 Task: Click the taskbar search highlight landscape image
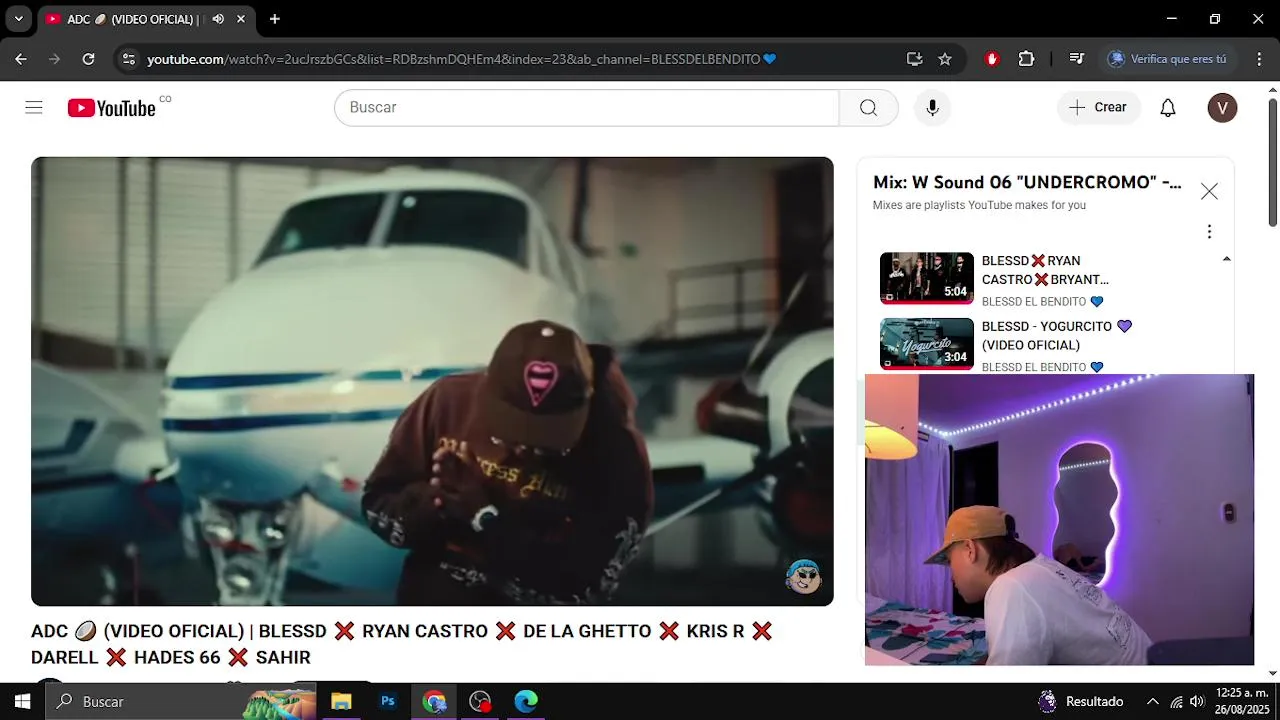[280, 702]
